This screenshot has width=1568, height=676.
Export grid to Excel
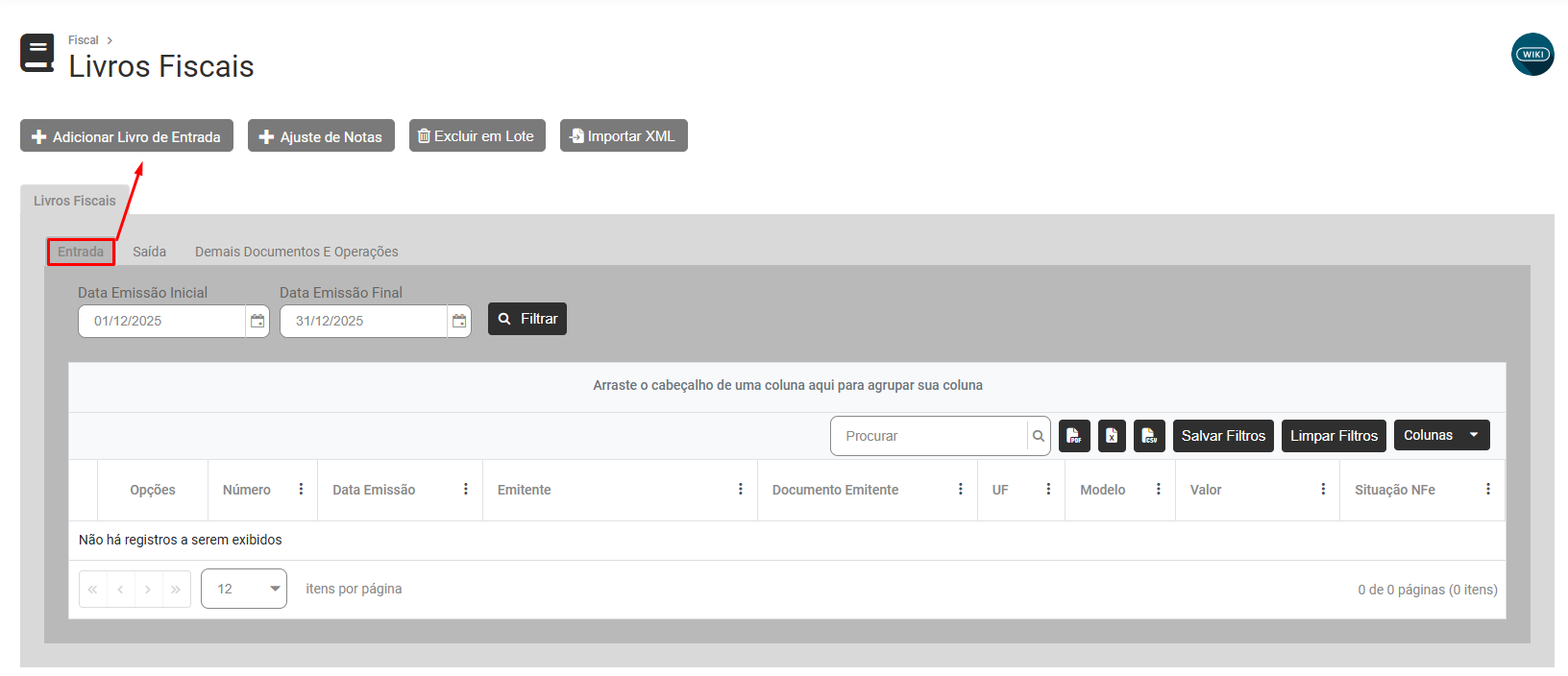tap(1112, 436)
